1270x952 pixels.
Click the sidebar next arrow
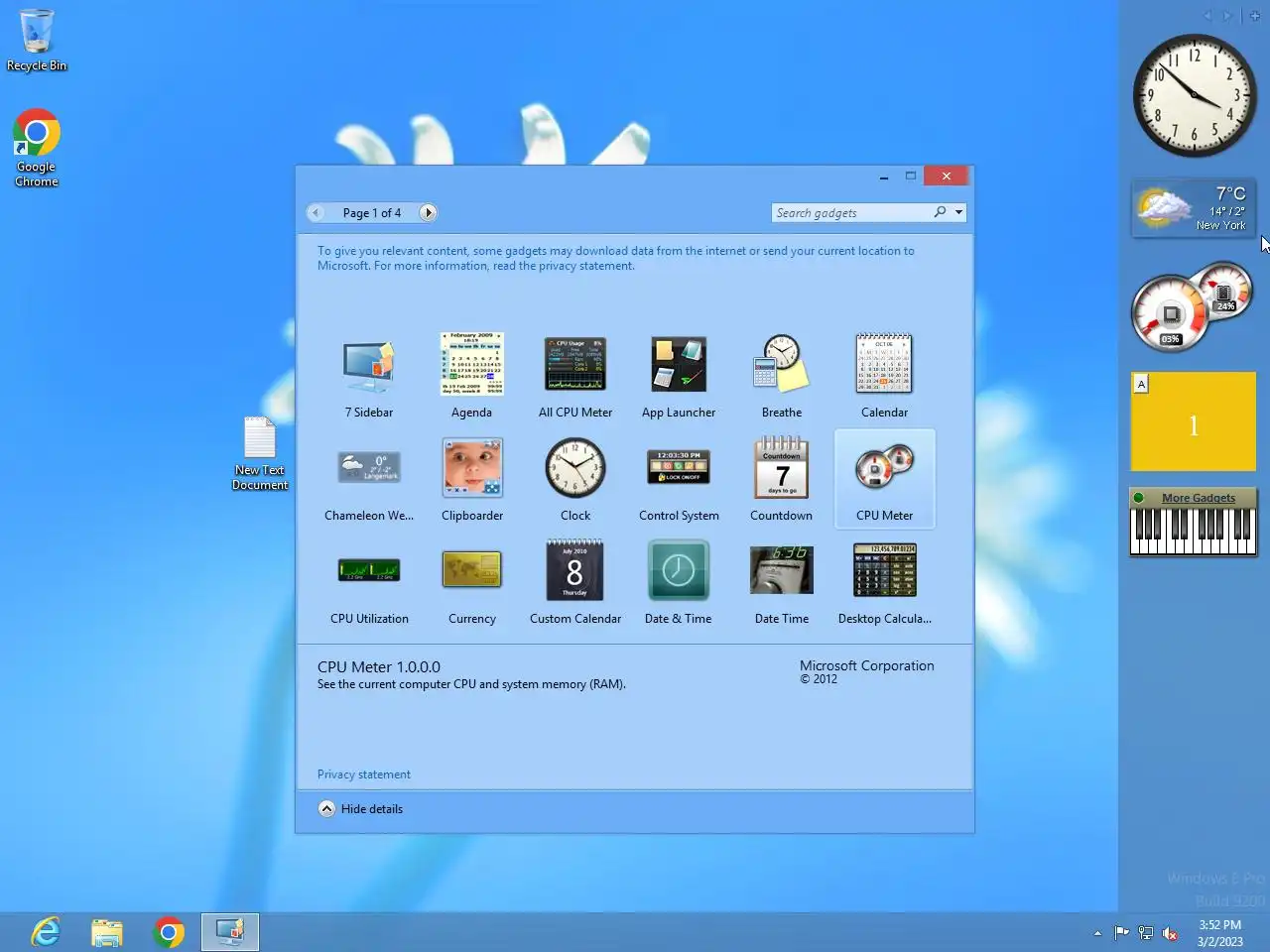pos(1227,16)
